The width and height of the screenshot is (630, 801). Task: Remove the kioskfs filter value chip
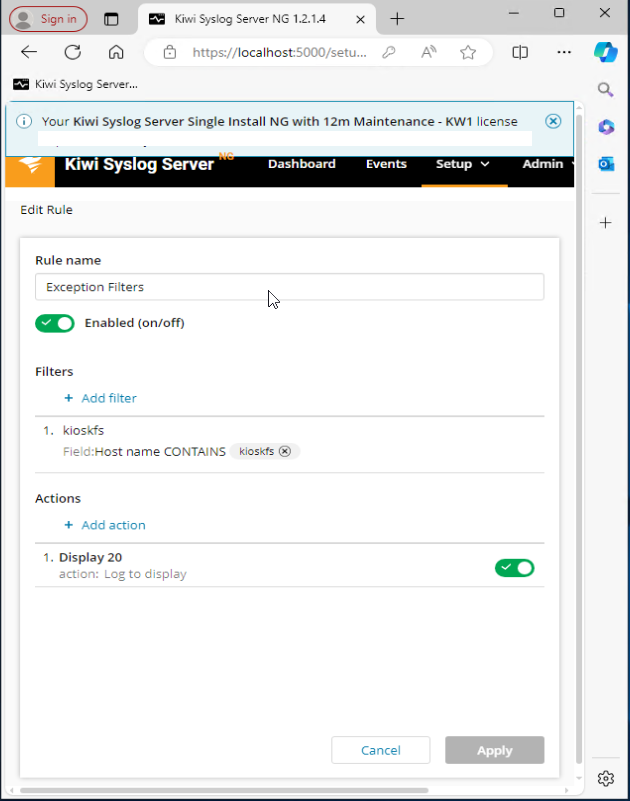tap(285, 451)
